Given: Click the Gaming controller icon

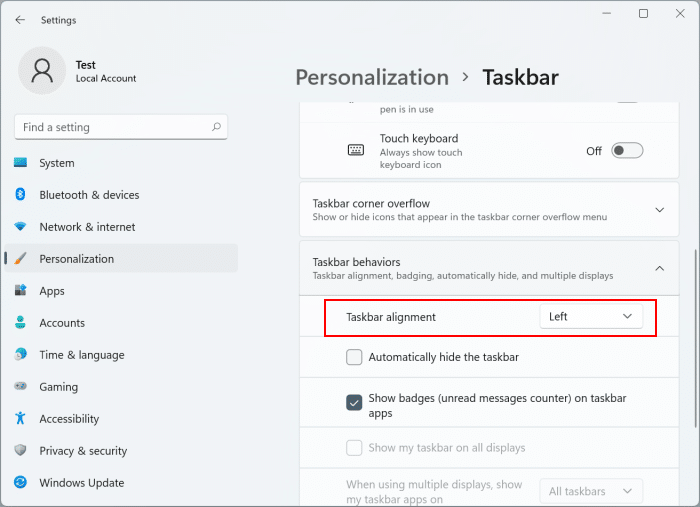Looking at the screenshot, I should coord(20,386).
